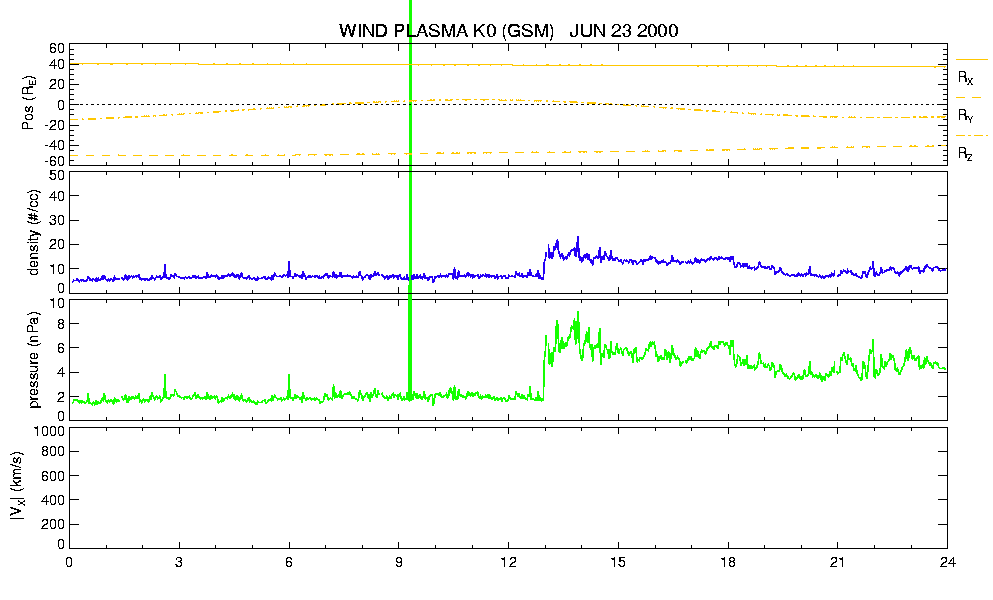Click hour 0 on the time axis

click(69, 563)
